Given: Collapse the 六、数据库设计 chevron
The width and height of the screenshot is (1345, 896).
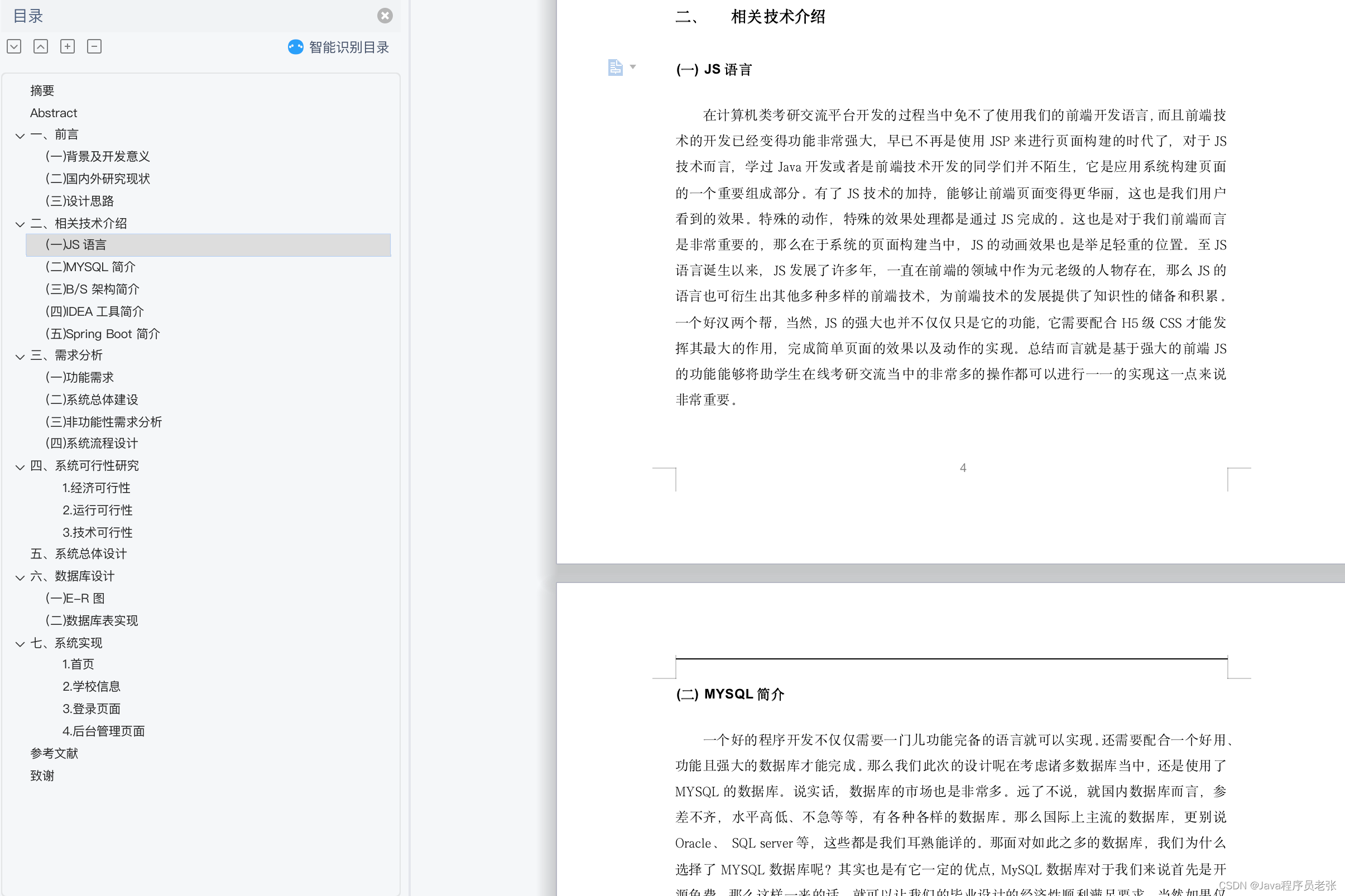Looking at the screenshot, I should 20,578.
